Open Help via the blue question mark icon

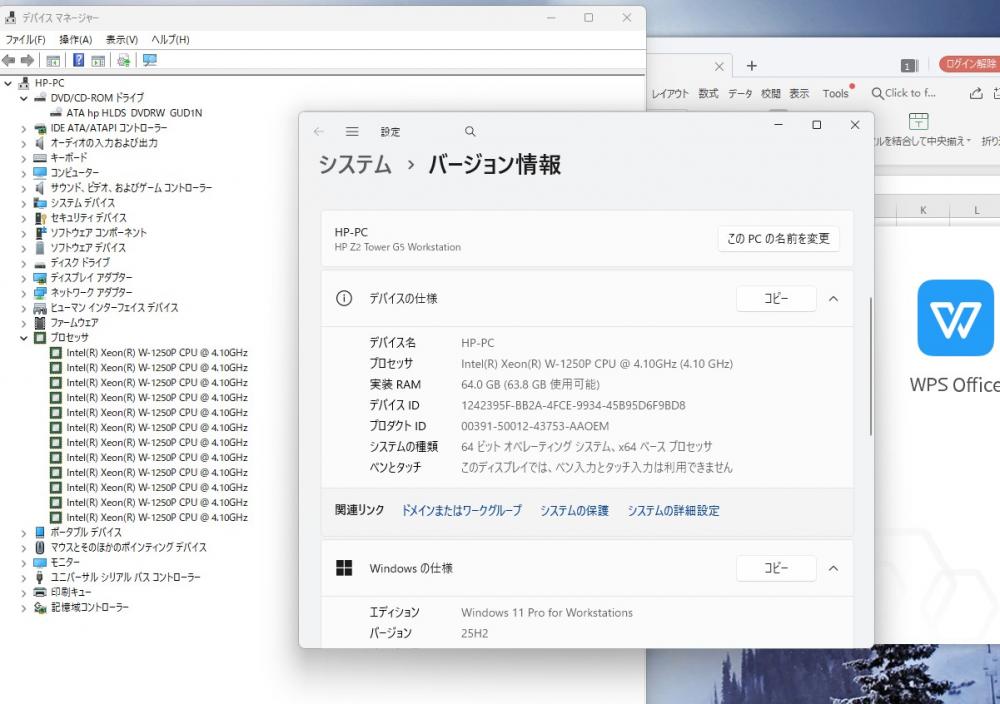78,60
